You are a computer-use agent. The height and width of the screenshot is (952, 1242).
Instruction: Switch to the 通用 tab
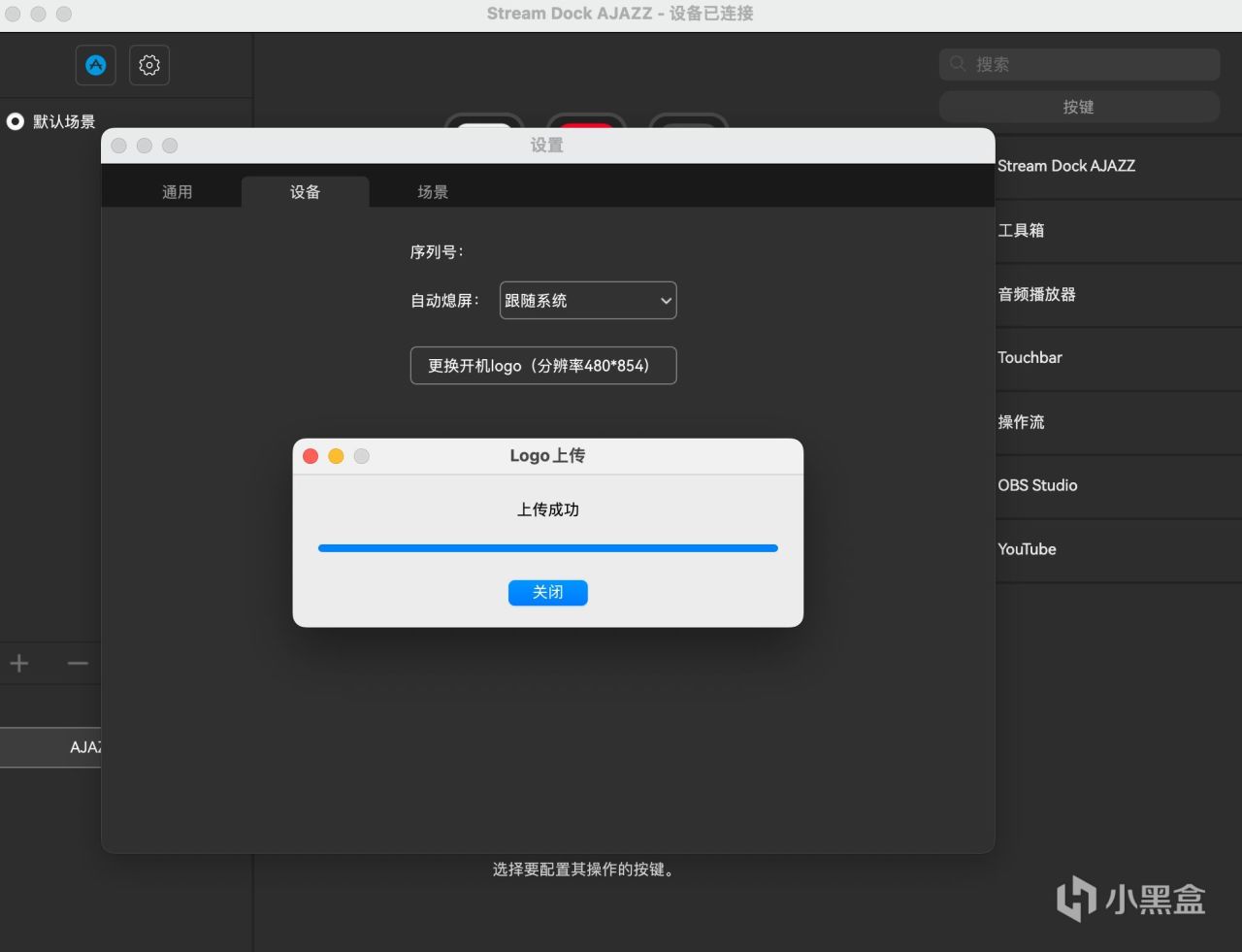coord(177,192)
